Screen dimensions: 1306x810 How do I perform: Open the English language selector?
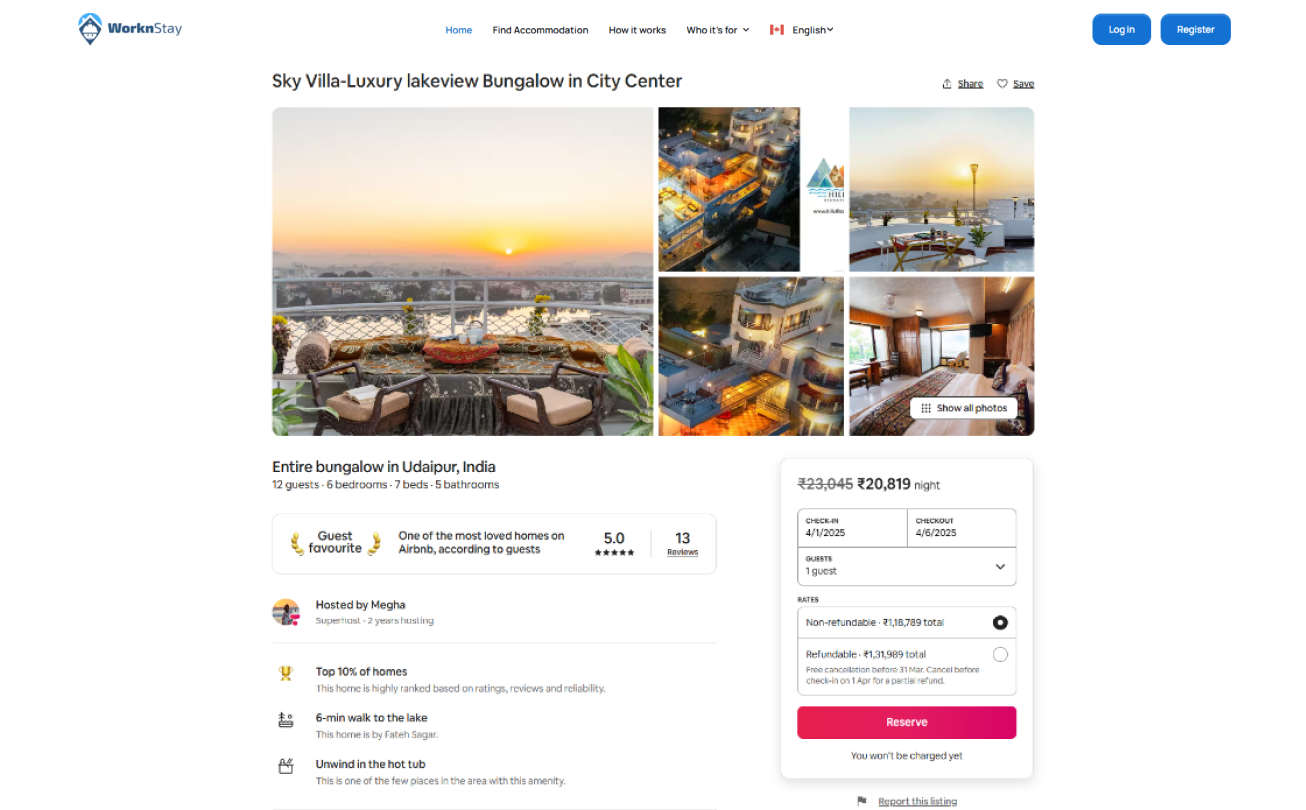[813, 30]
